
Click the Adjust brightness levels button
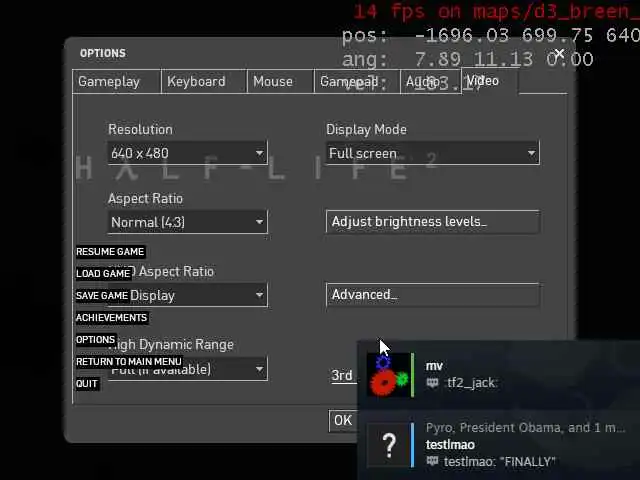(433, 222)
